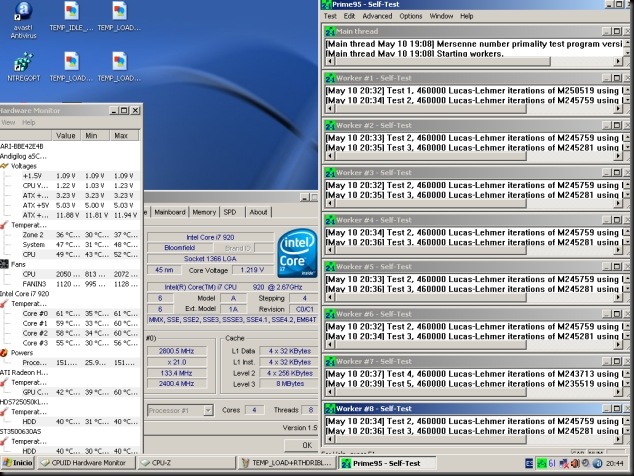Click the Worker #4 window icon

(330, 220)
